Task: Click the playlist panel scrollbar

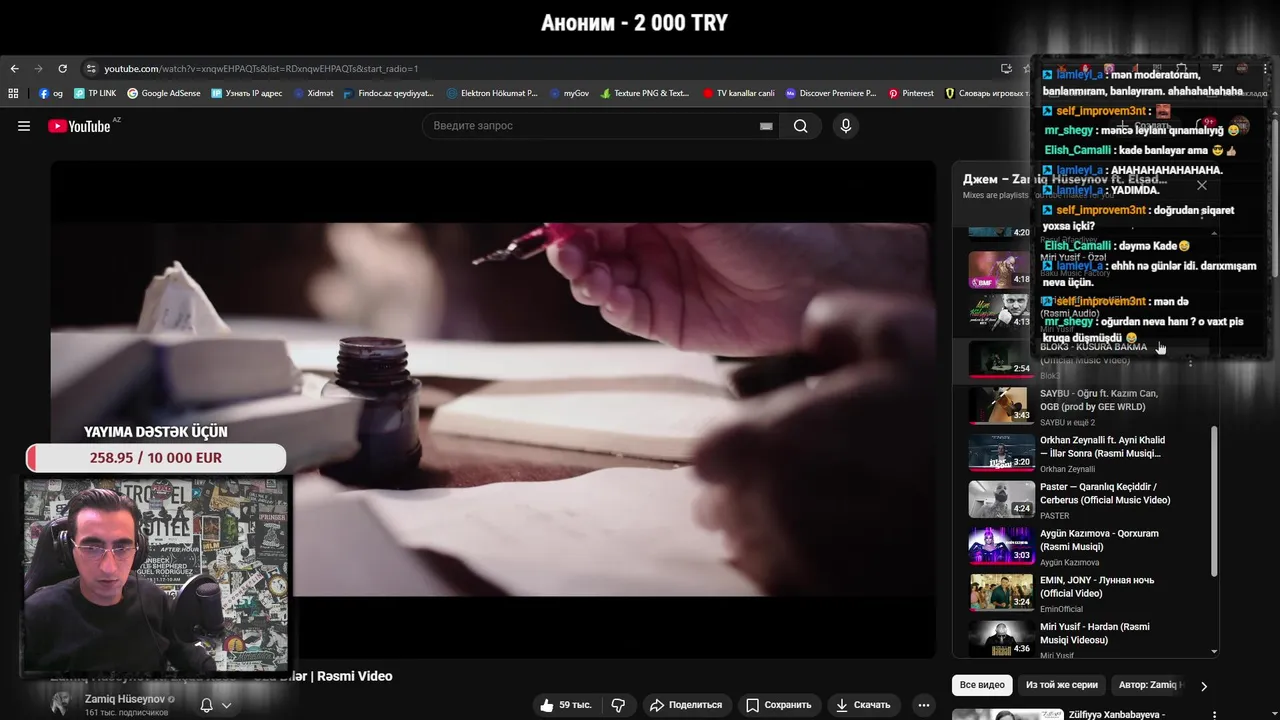Action: (x=1215, y=500)
